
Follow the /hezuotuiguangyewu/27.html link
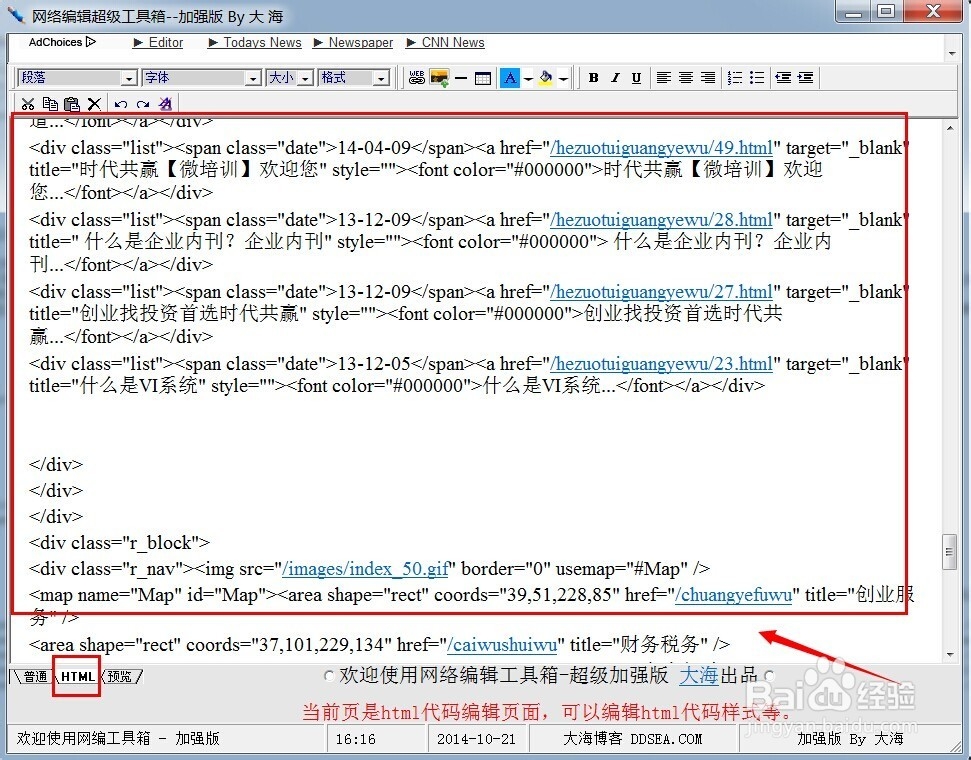[x=661, y=292]
